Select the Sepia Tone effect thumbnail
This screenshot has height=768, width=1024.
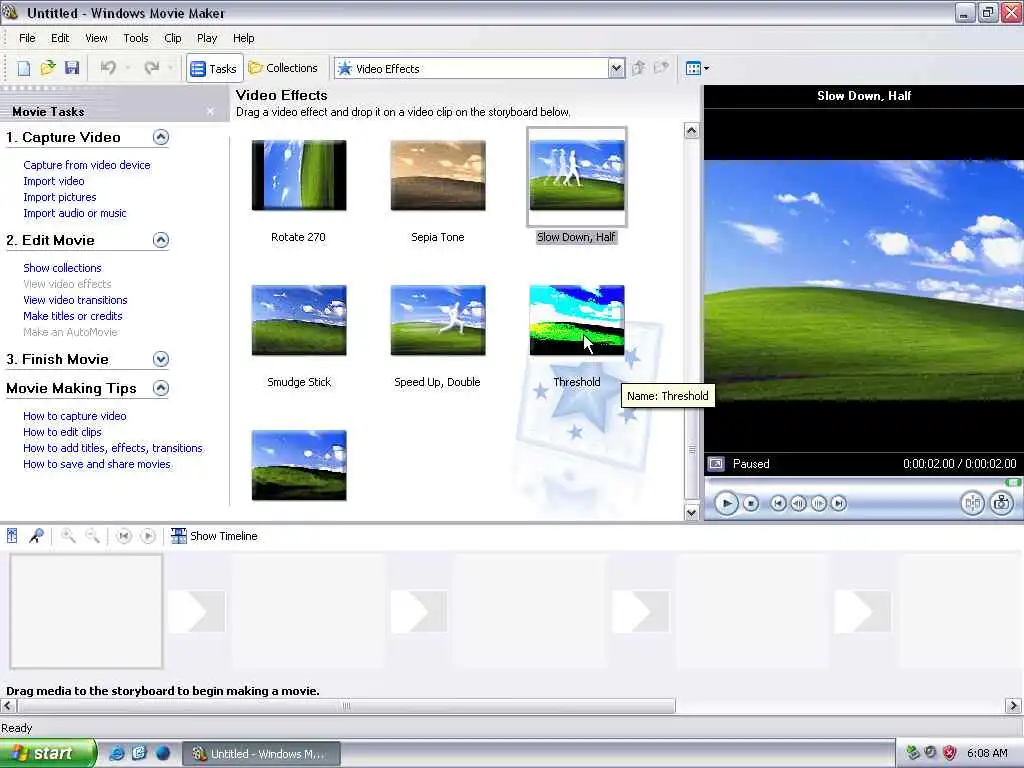pyautogui.click(x=438, y=176)
